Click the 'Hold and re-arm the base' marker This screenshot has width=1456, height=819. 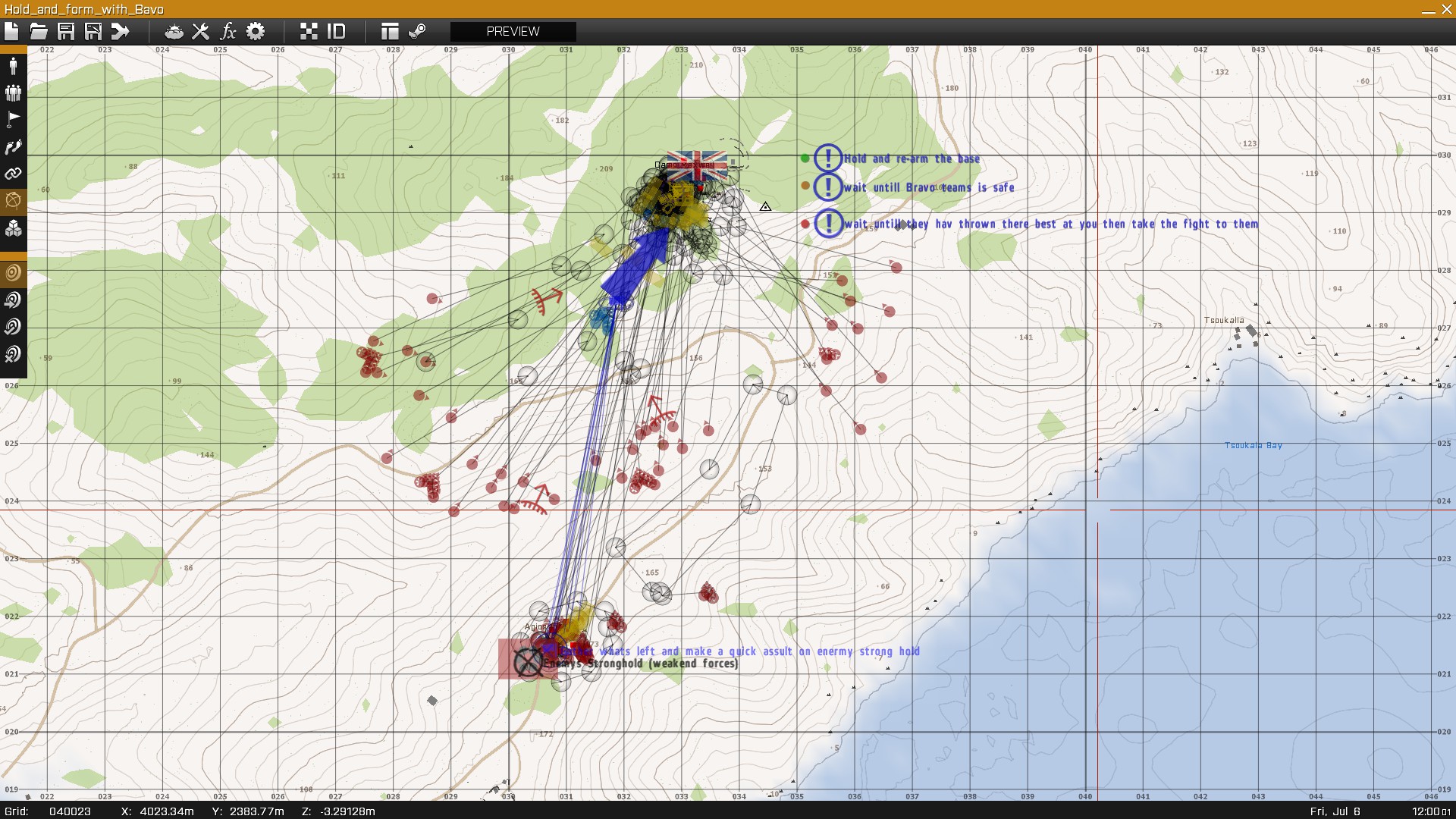tap(828, 158)
